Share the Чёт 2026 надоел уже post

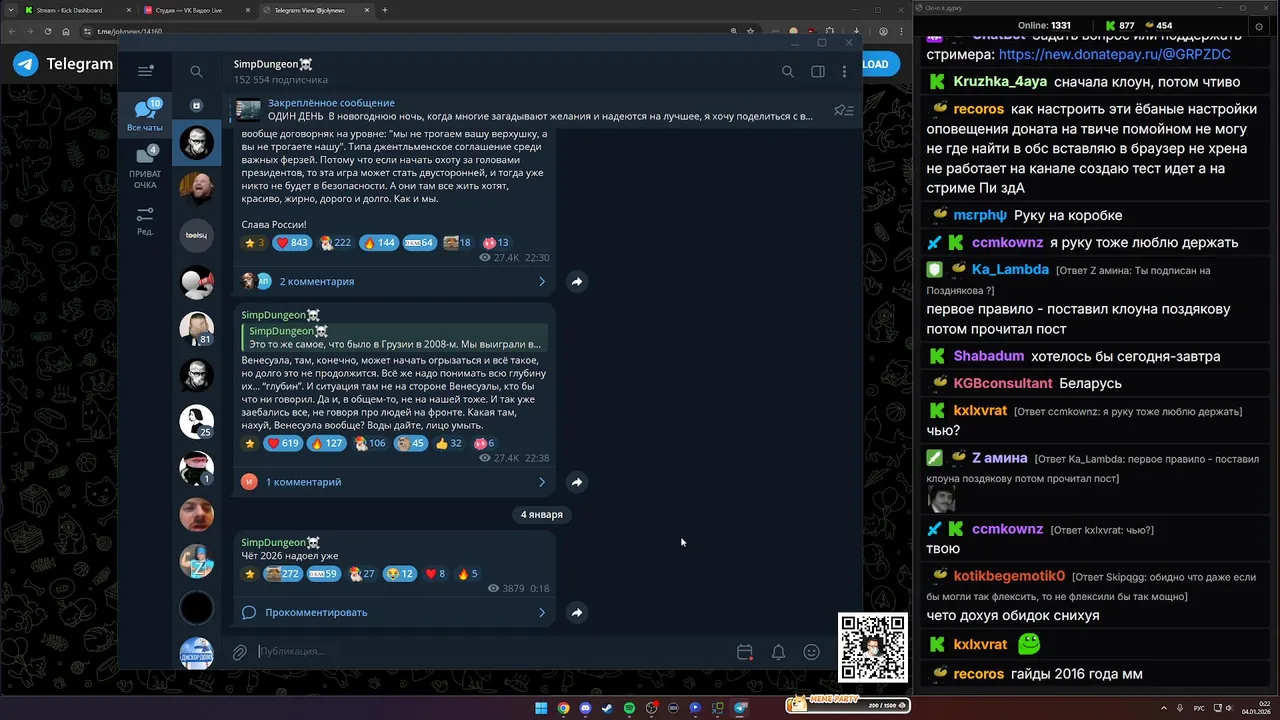(577, 612)
